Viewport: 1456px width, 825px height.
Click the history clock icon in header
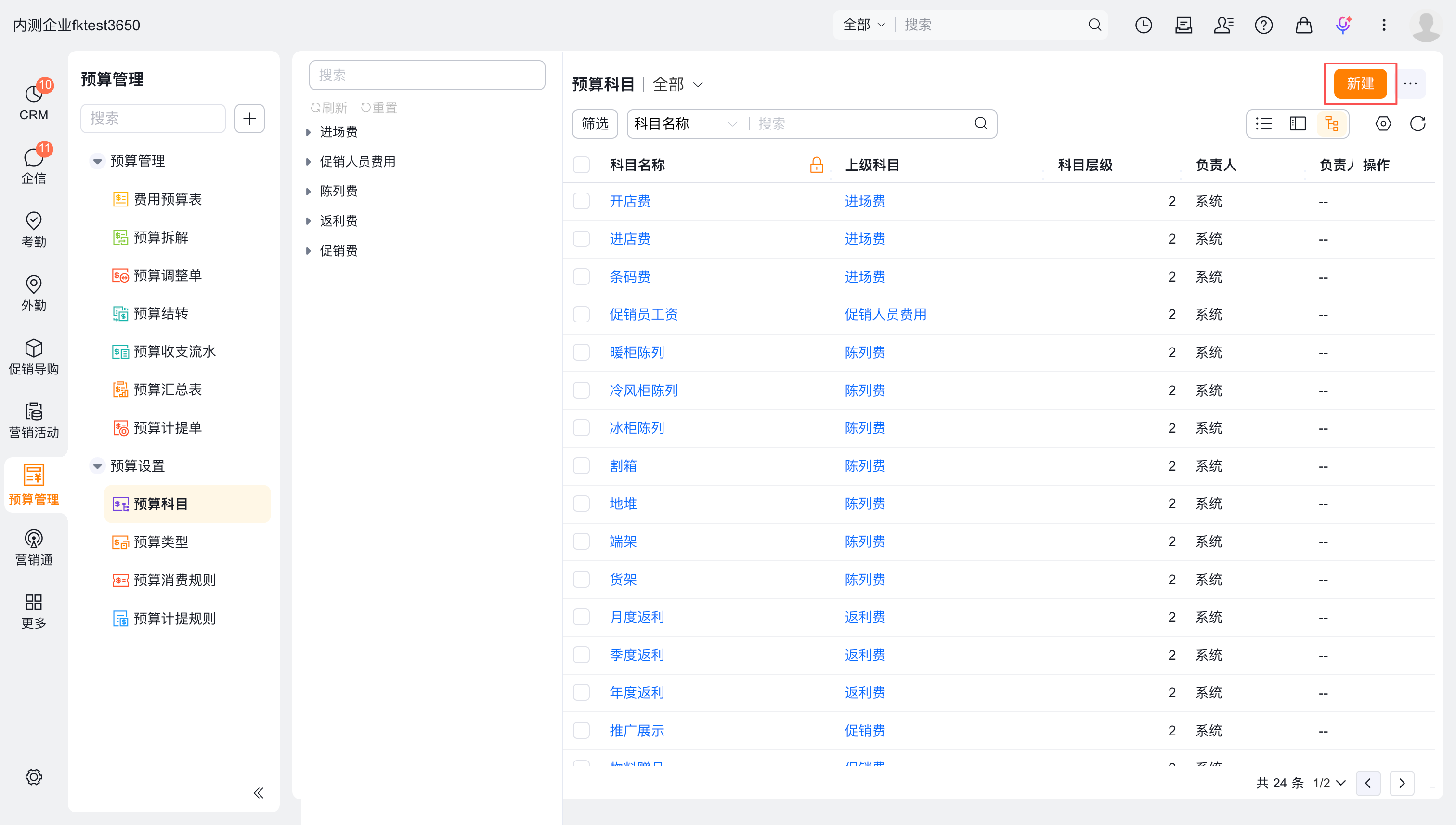pos(1143,25)
